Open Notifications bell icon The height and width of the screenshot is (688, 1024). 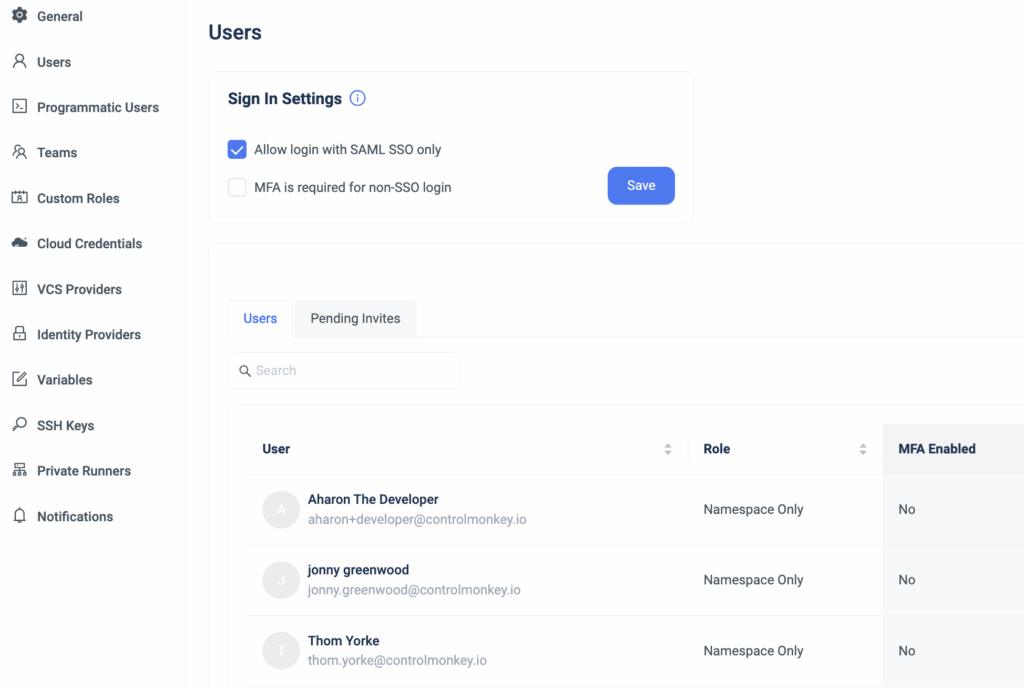pyautogui.click(x=20, y=516)
